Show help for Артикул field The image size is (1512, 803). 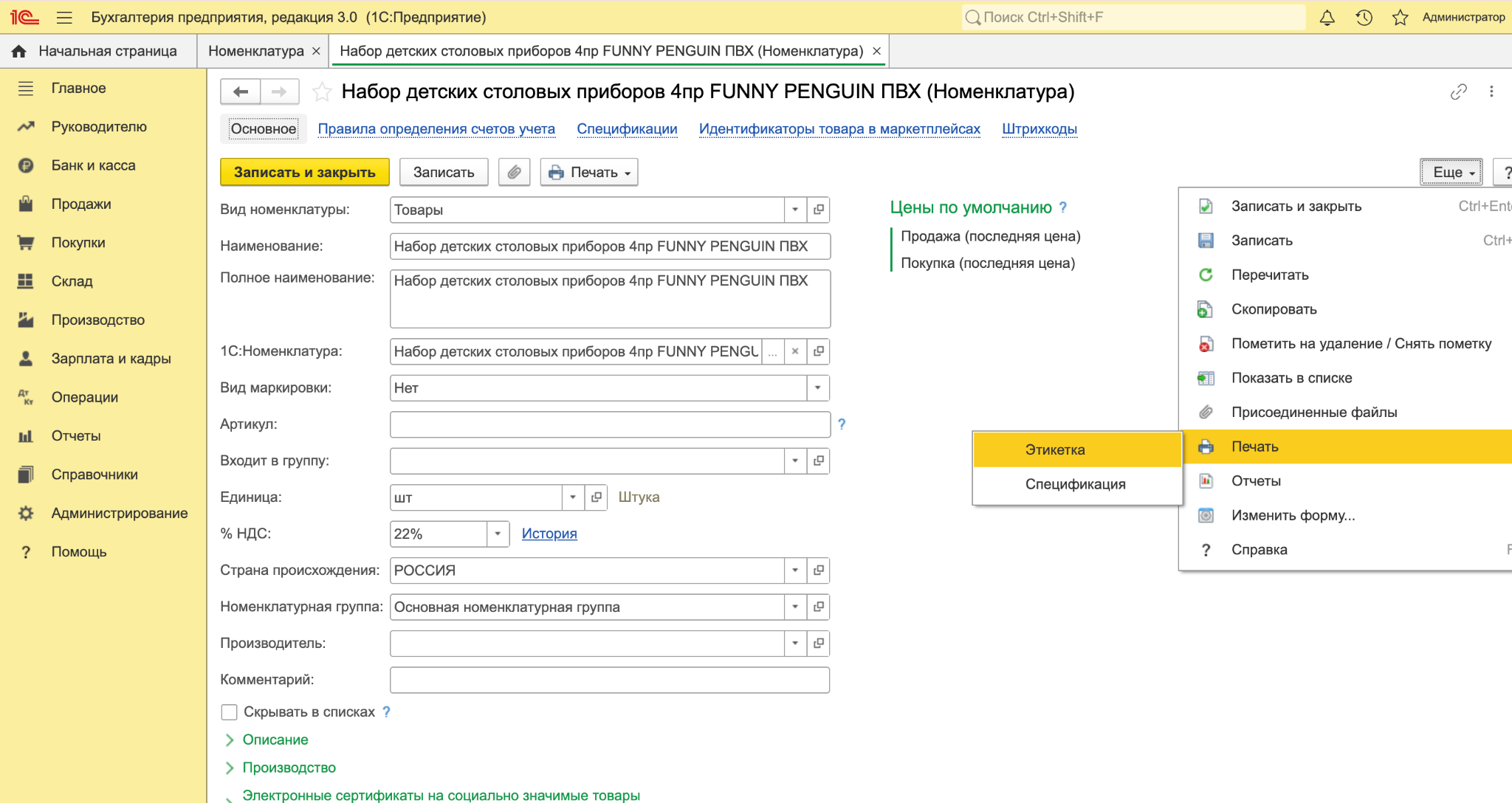click(x=842, y=424)
